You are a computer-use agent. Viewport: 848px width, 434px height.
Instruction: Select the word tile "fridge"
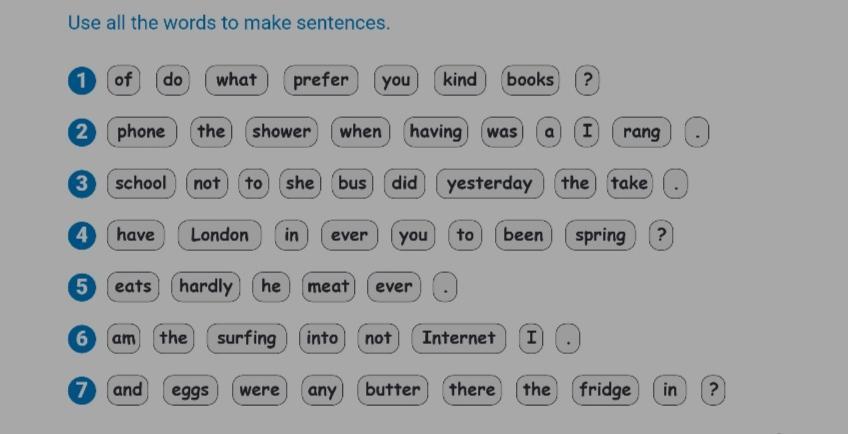click(605, 390)
